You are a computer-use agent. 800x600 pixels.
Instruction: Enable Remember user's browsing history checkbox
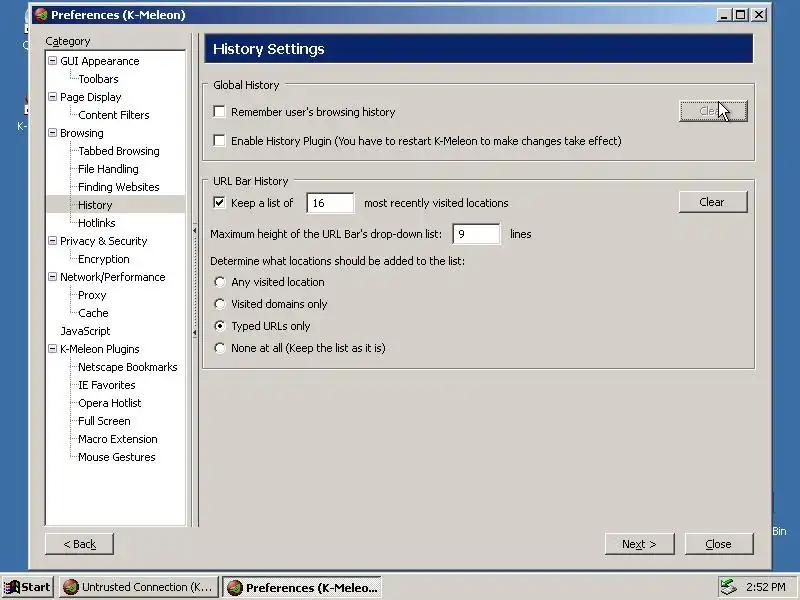pos(219,112)
